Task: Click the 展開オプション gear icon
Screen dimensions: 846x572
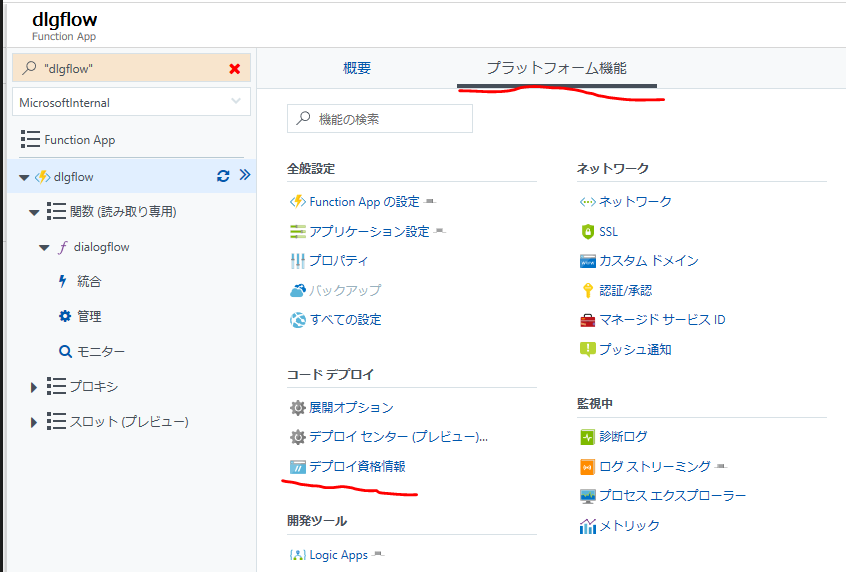Action: pyautogui.click(x=298, y=408)
